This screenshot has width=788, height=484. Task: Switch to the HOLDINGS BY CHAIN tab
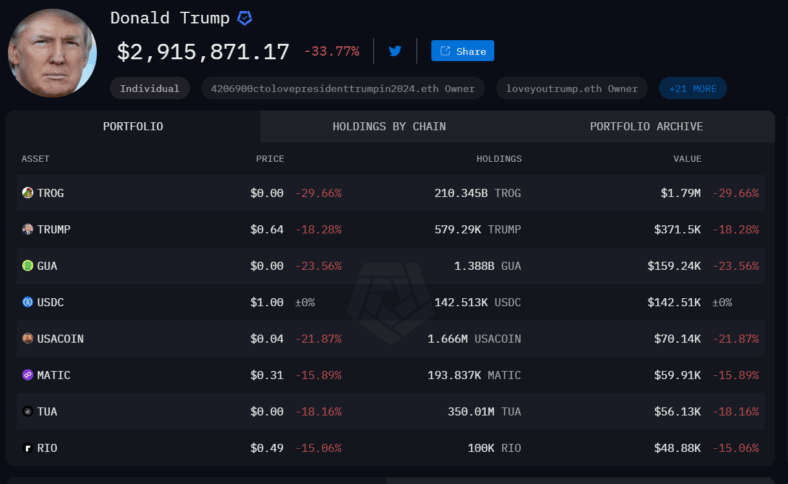pos(389,127)
